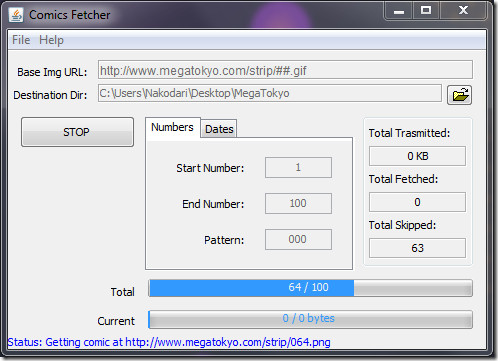
Task: Open the Help menu
Action: tap(51, 40)
